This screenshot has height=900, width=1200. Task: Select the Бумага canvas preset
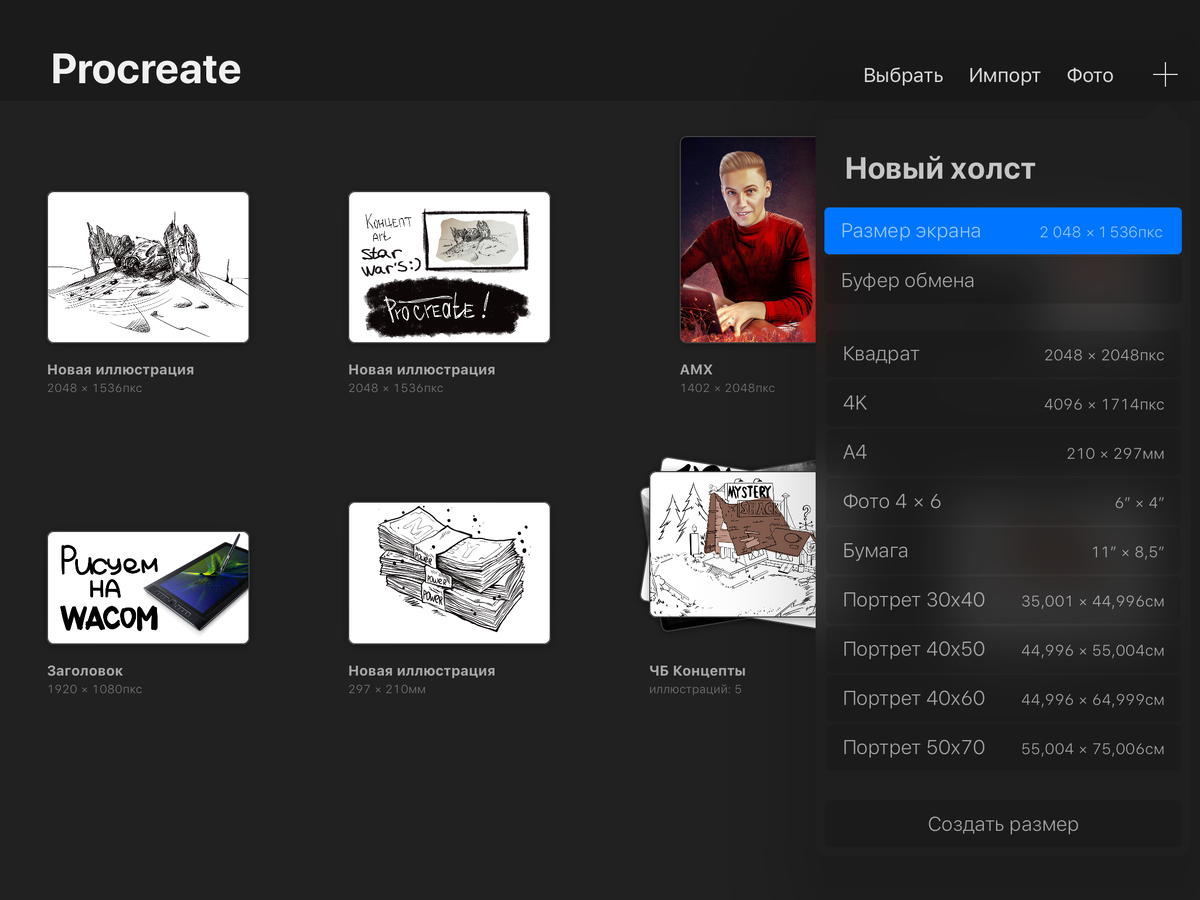[x=1003, y=551]
